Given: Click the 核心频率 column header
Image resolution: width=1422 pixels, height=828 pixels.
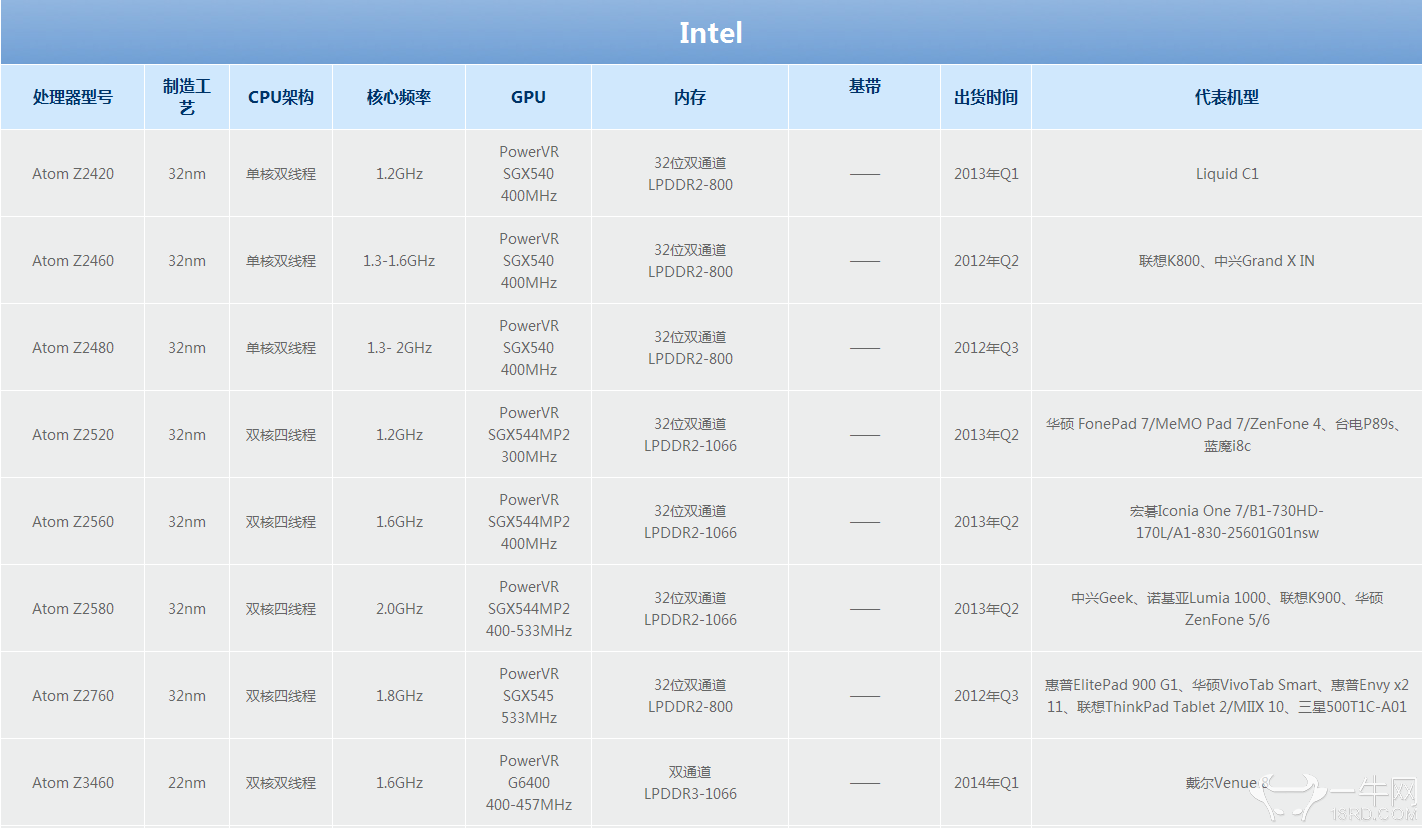Looking at the screenshot, I should [x=399, y=97].
